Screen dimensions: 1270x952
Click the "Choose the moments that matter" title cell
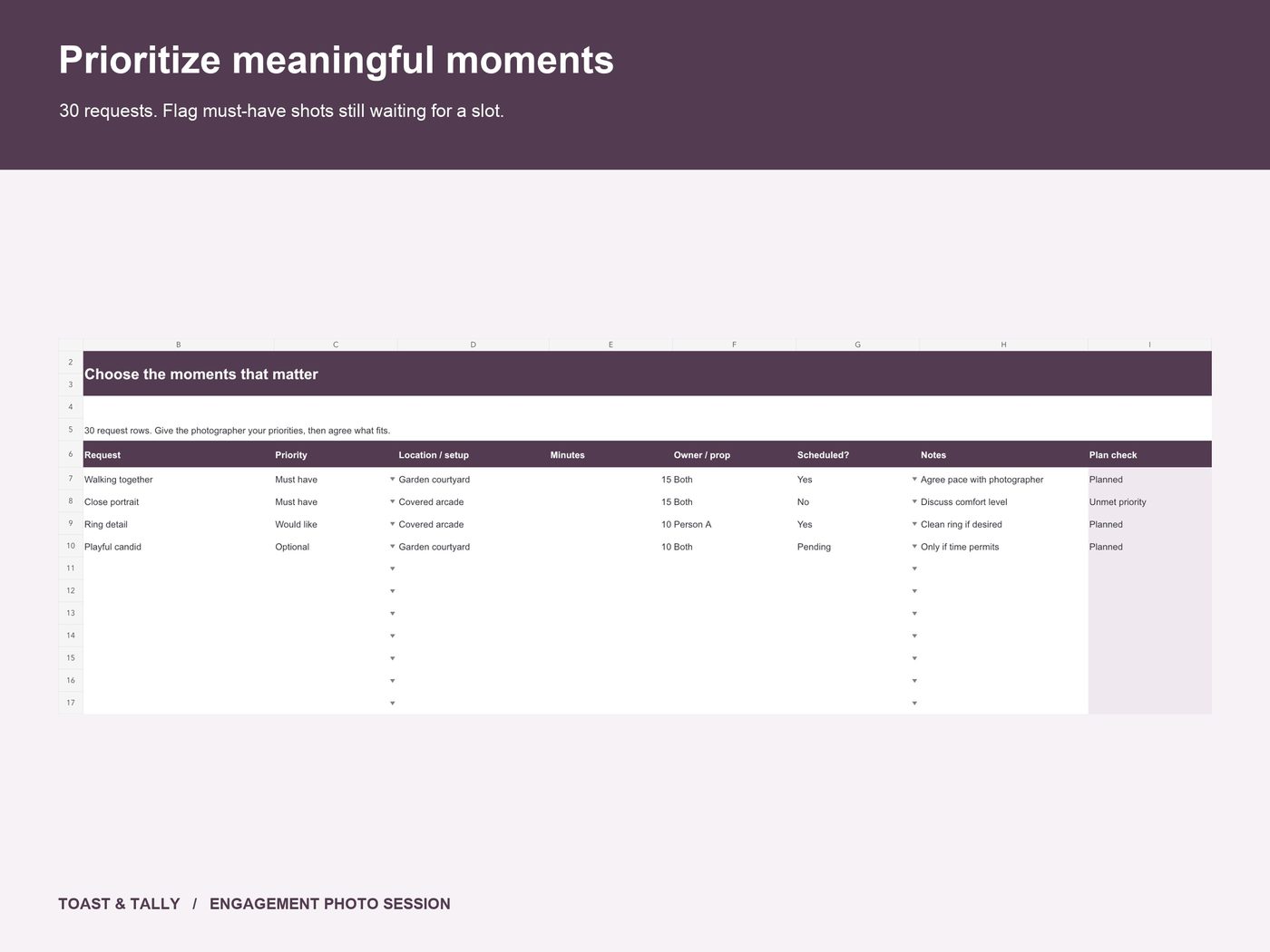pos(648,374)
